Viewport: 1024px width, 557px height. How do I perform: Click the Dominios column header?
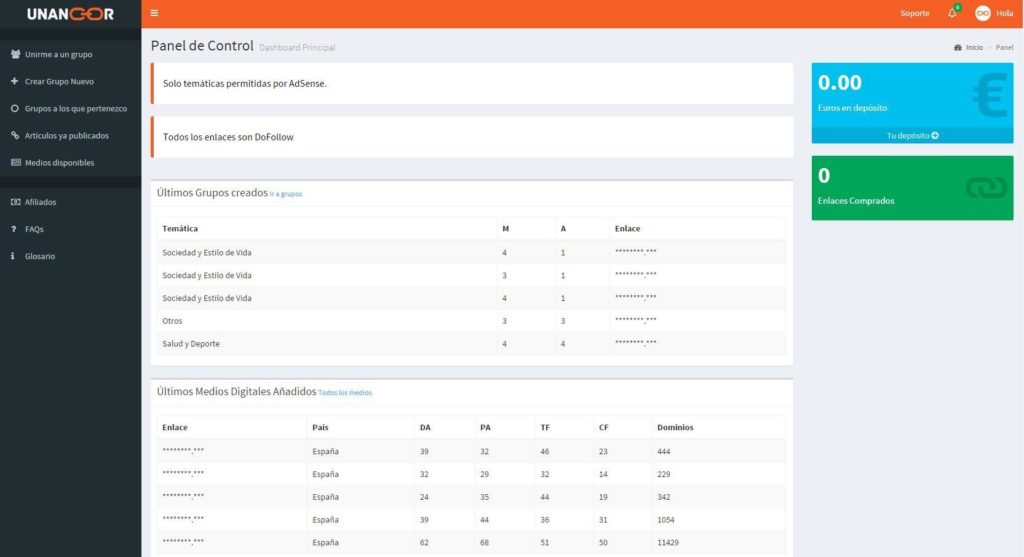point(675,427)
